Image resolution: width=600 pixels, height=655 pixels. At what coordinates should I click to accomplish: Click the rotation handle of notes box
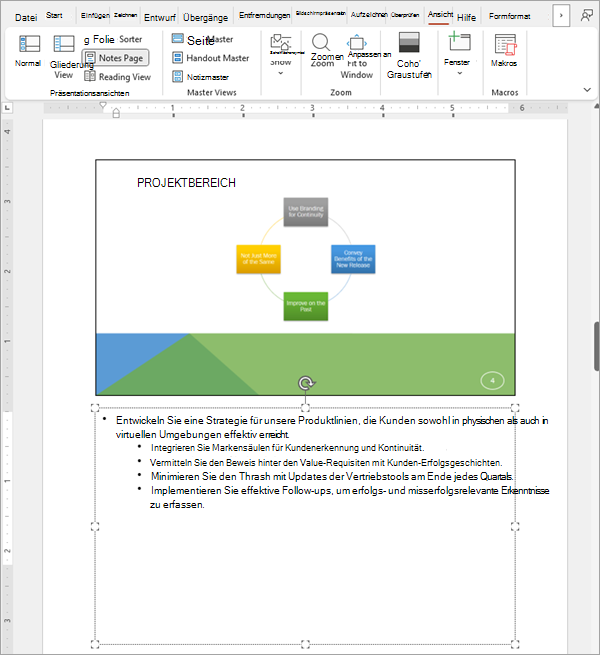[x=306, y=383]
